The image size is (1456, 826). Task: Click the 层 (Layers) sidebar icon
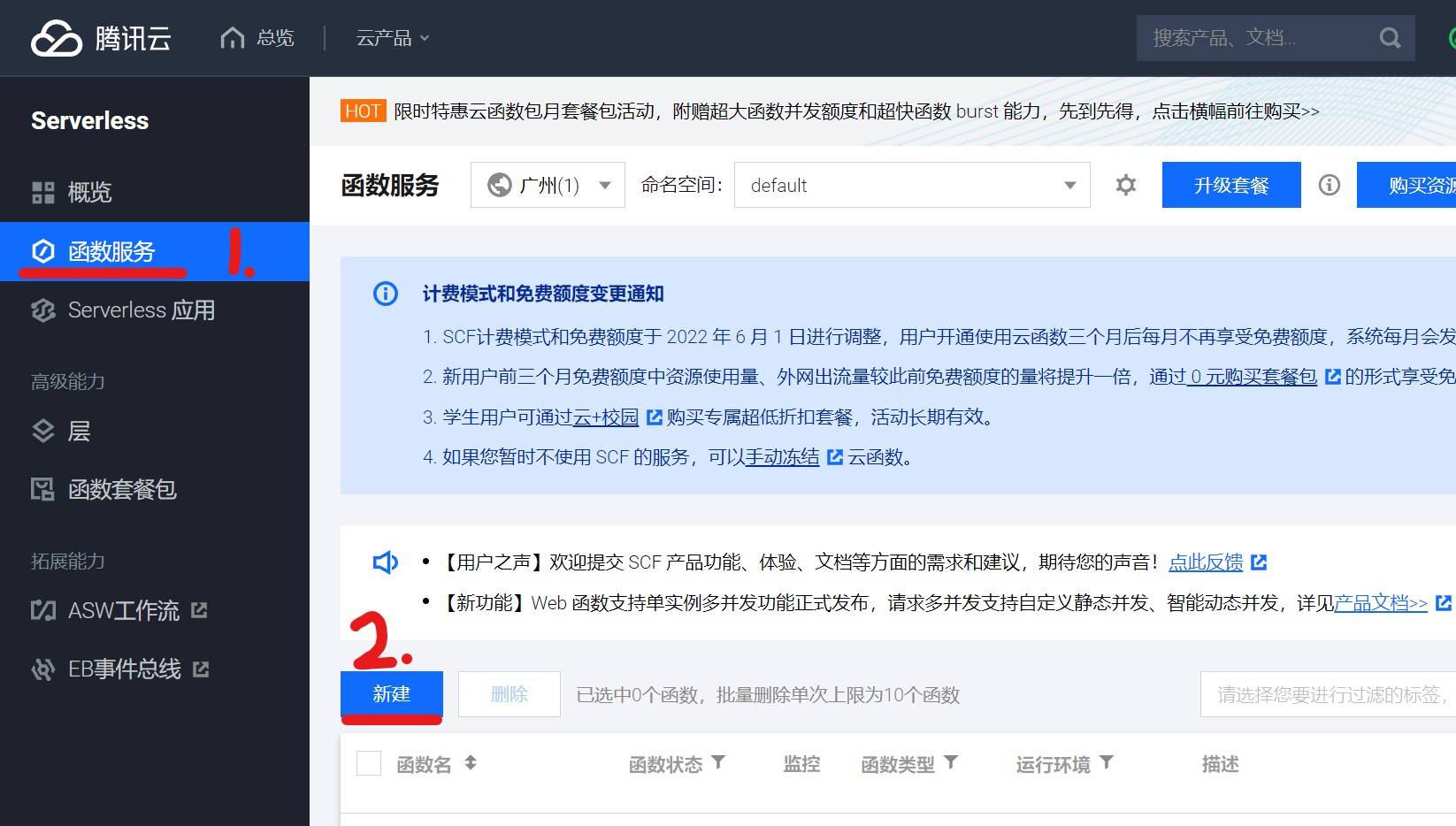click(42, 431)
